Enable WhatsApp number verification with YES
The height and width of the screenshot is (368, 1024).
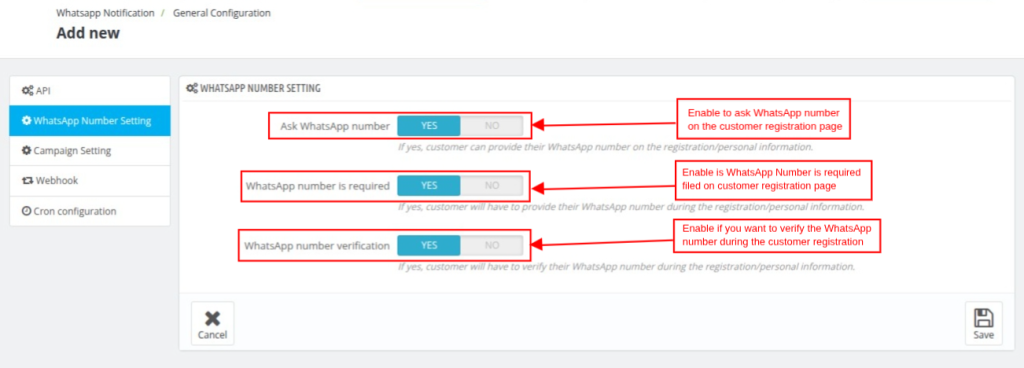(429, 246)
